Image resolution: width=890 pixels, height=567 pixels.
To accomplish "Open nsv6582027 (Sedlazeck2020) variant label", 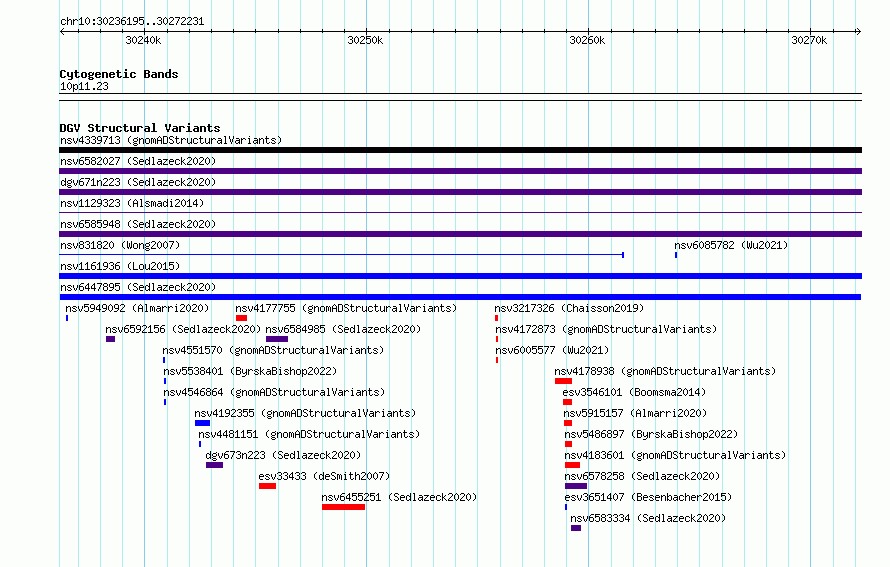I will (x=138, y=161).
